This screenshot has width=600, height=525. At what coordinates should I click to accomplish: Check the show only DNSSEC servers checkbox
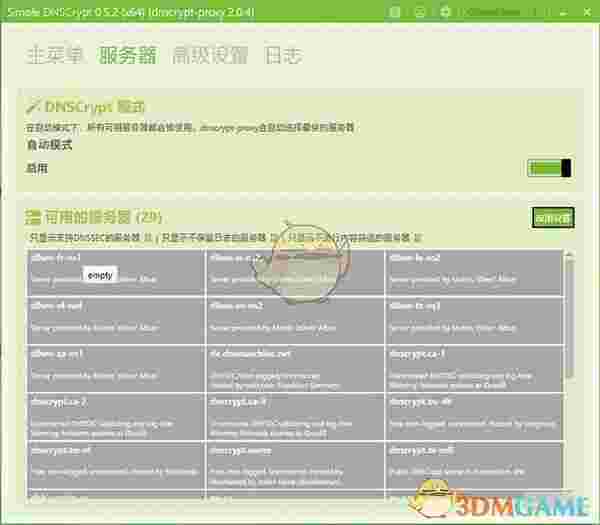(x=148, y=238)
